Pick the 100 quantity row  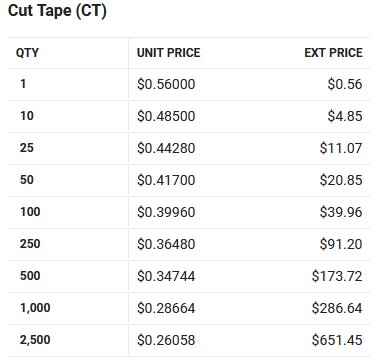pyautogui.click(x=189, y=212)
